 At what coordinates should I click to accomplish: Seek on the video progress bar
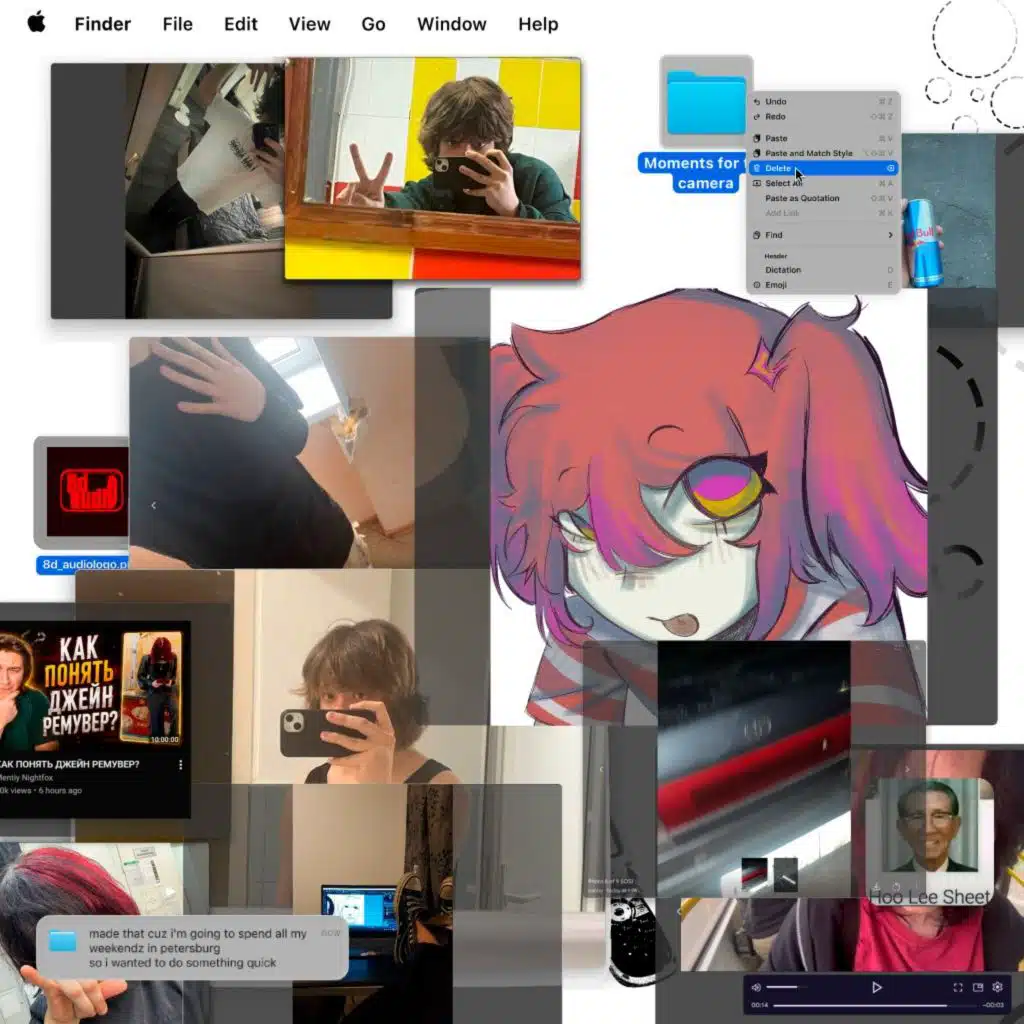(875, 1006)
